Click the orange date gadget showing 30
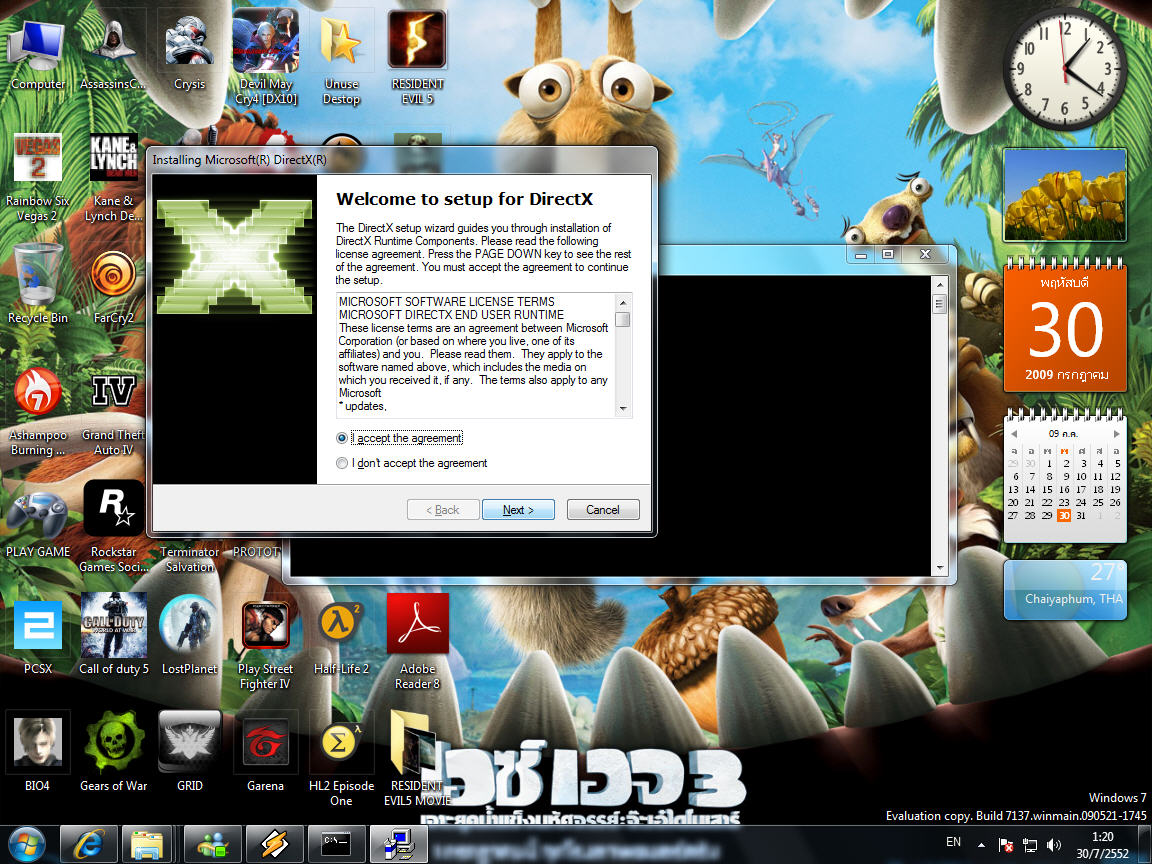The height and width of the screenshot is (864, 1152). tap(1065, 327)
